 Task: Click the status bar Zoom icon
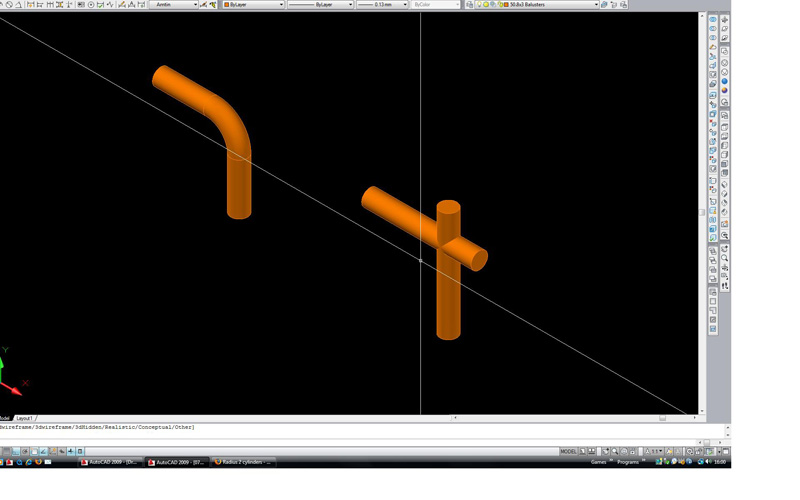point(615,452)
